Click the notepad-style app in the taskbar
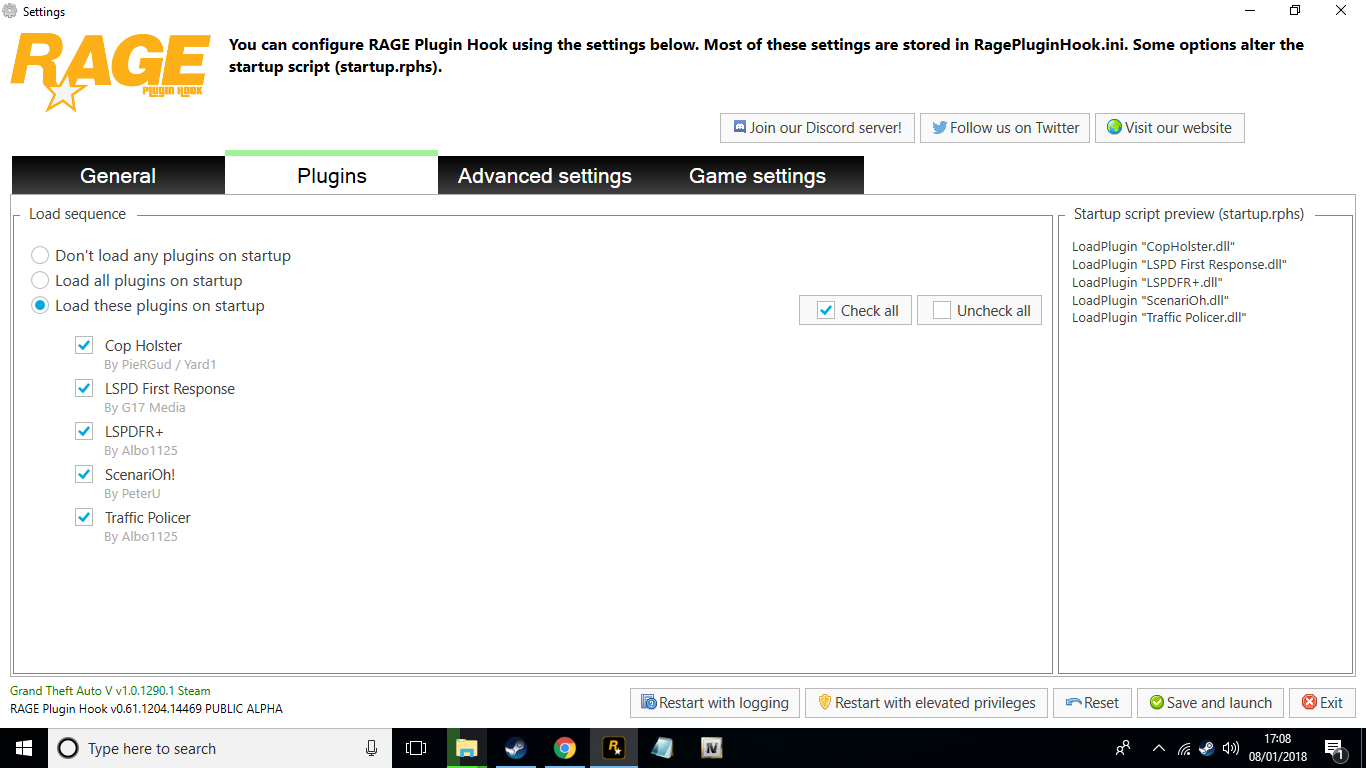The image size is (1366, 768). [x=662, y=748]
